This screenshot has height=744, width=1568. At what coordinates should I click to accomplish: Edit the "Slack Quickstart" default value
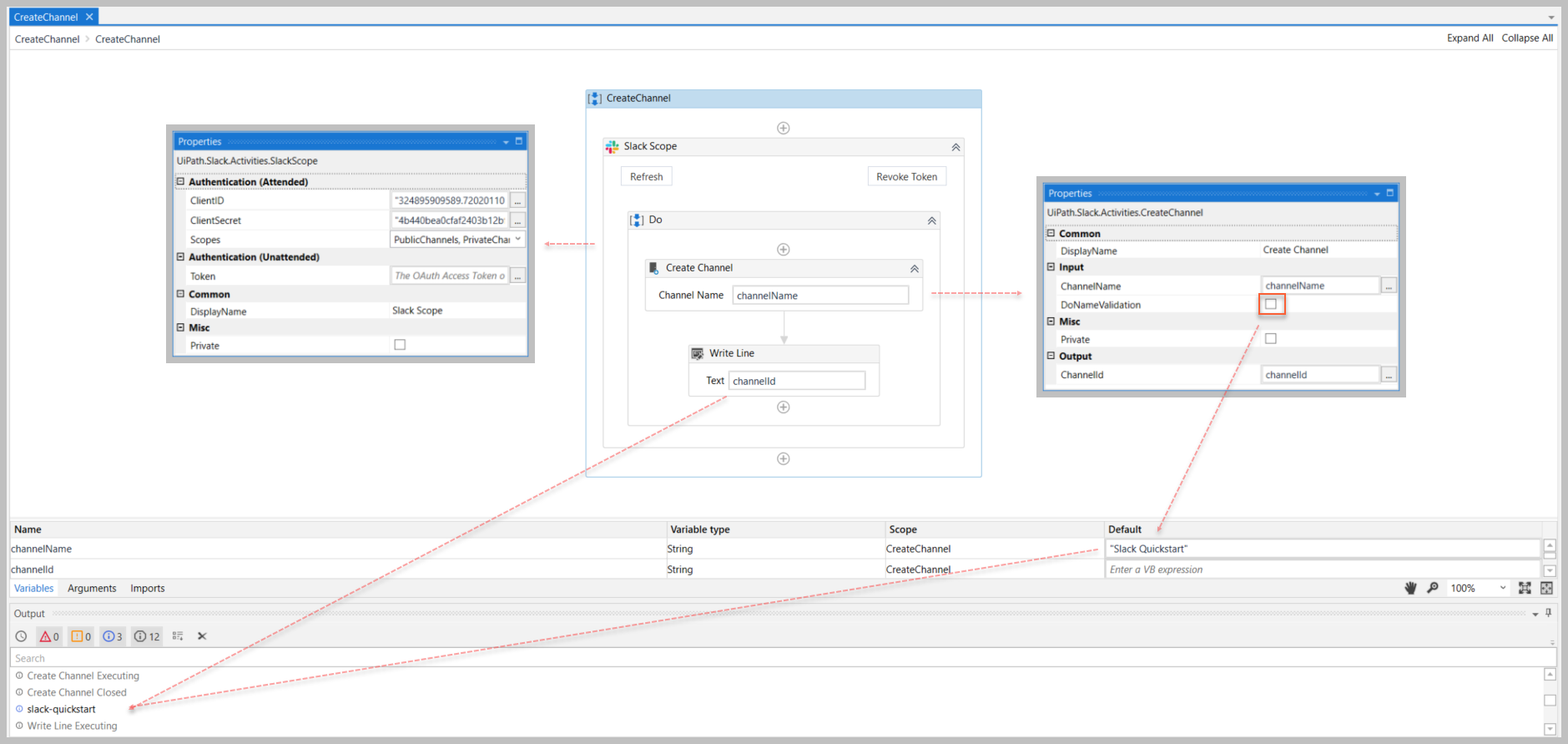tap(1323, 549)
